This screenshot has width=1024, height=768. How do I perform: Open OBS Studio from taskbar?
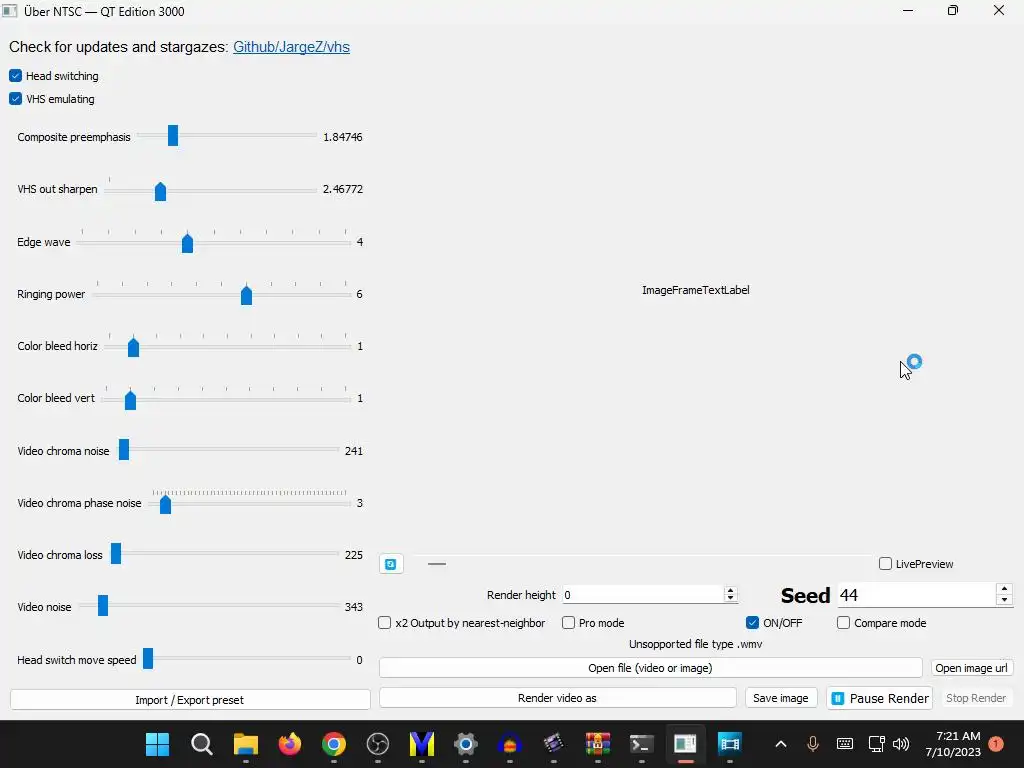click(x=377, y=744)
